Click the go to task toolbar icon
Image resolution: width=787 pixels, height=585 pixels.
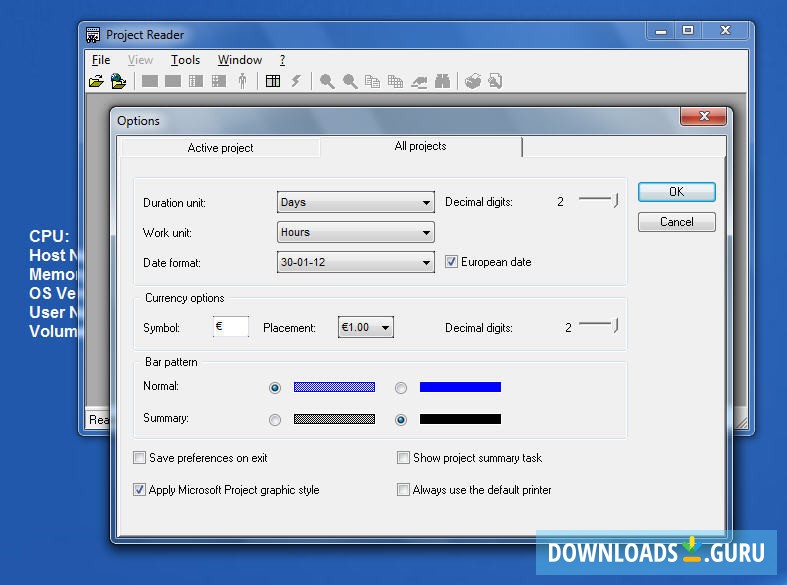click(419, 81)
